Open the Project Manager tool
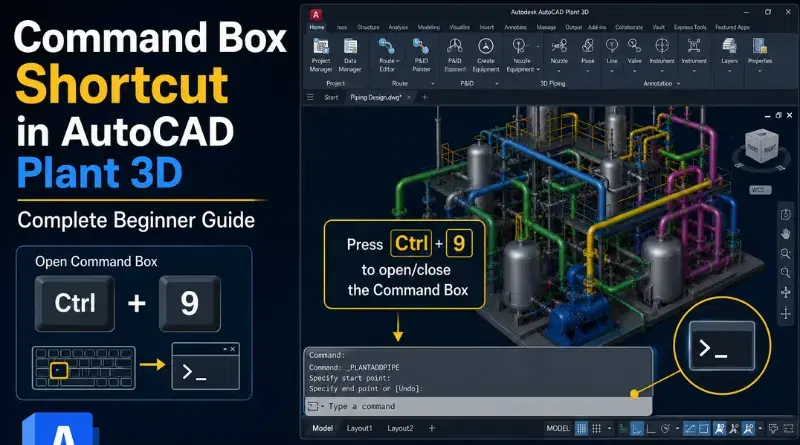This screenshot has width=800, height=445. coord(321,55)
